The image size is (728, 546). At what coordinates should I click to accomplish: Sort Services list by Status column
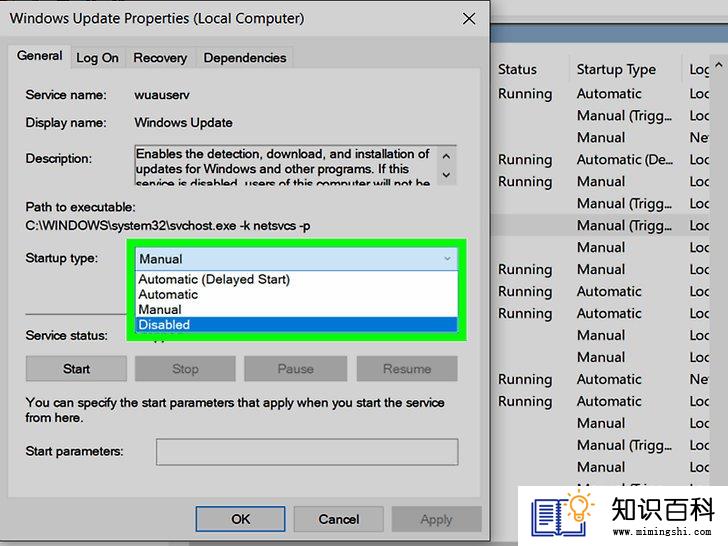[x=517, y=70]
